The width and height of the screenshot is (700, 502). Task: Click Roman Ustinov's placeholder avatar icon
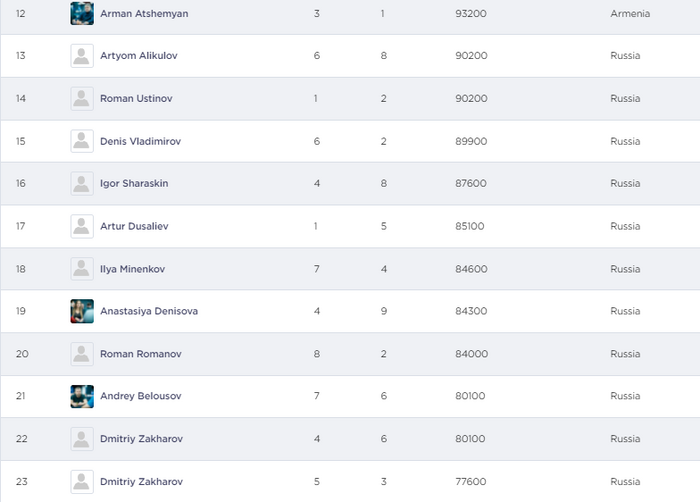click(x=82, y=99)
